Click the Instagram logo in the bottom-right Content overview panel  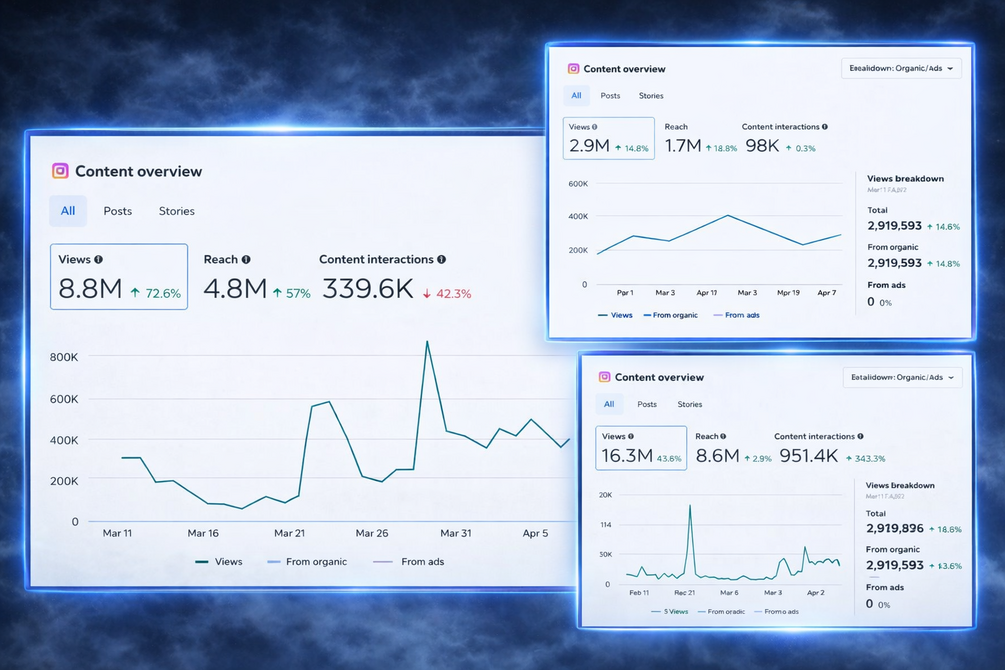pos(604,377)
